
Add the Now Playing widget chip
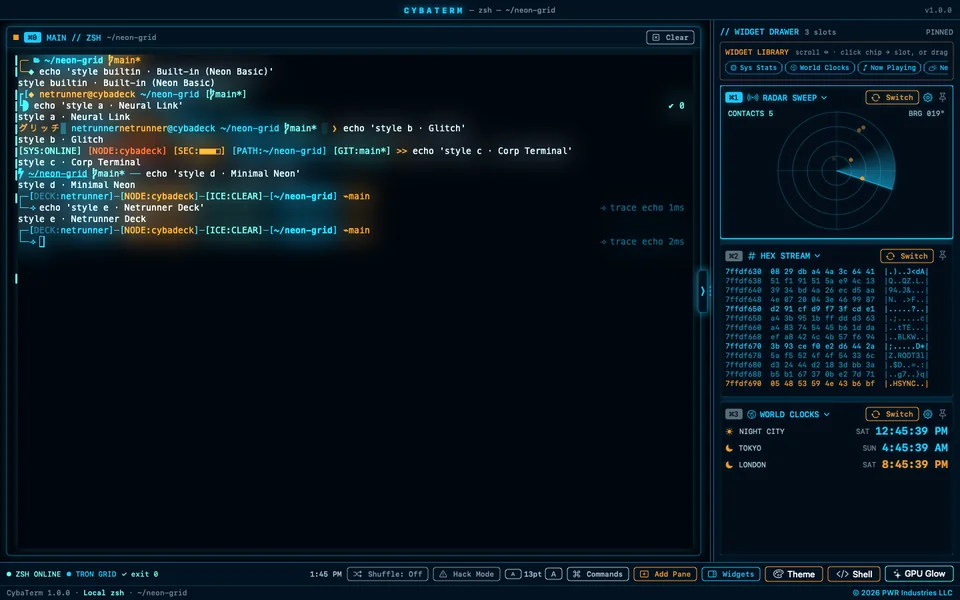[x=889, y=68]
